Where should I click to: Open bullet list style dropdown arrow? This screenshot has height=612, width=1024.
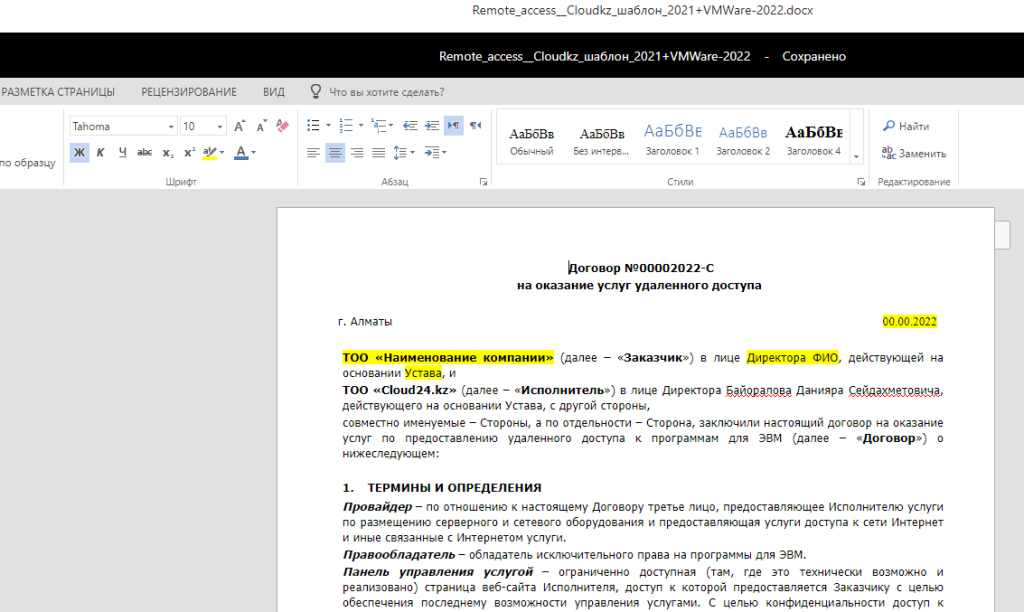(x=328, y=125)
